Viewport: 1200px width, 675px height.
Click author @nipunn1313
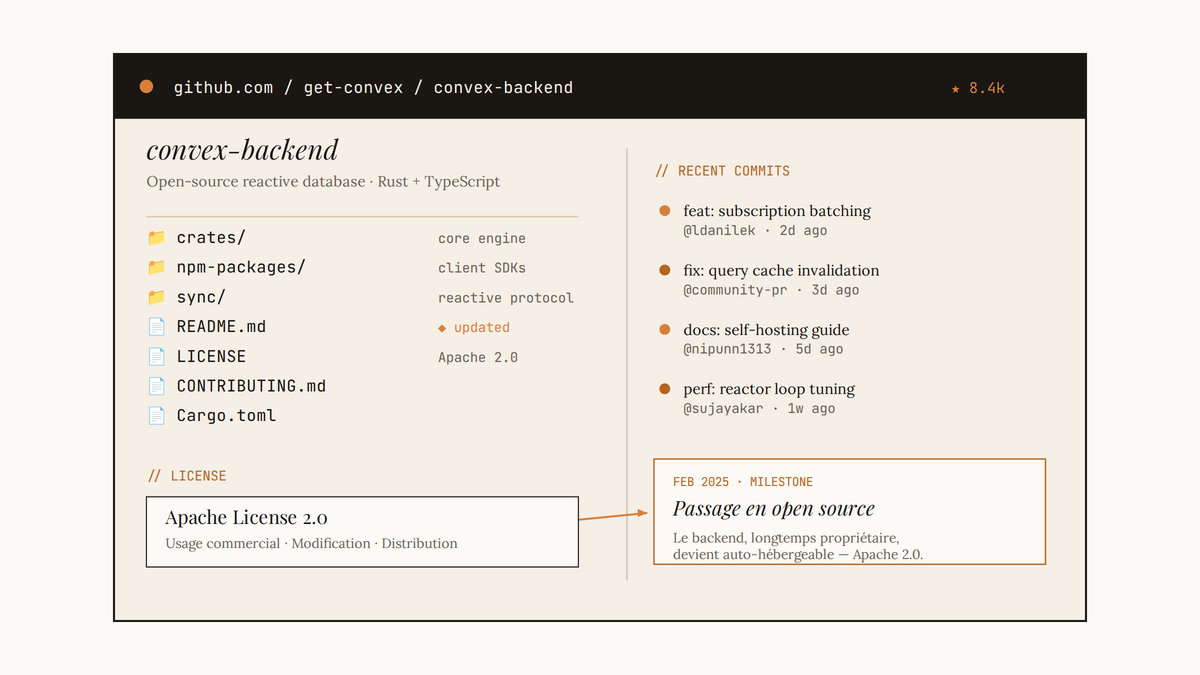(x=727, y=349)
